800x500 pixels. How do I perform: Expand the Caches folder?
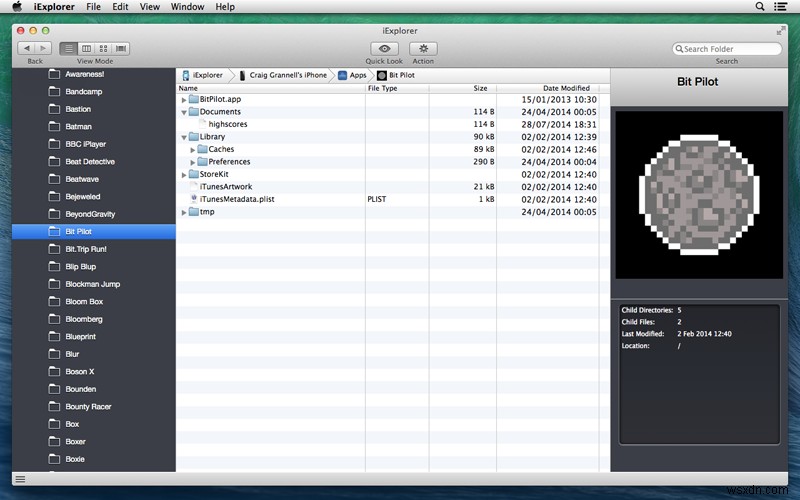(193, 149)
